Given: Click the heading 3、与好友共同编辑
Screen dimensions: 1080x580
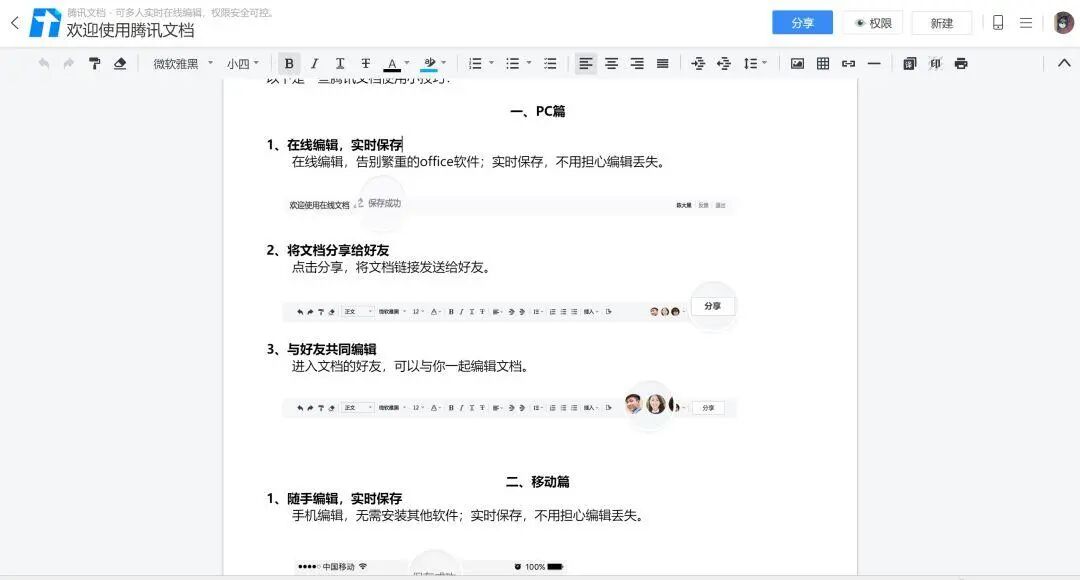Looking at the screenshot, I should pyautogui.click(x=322, y=349).
